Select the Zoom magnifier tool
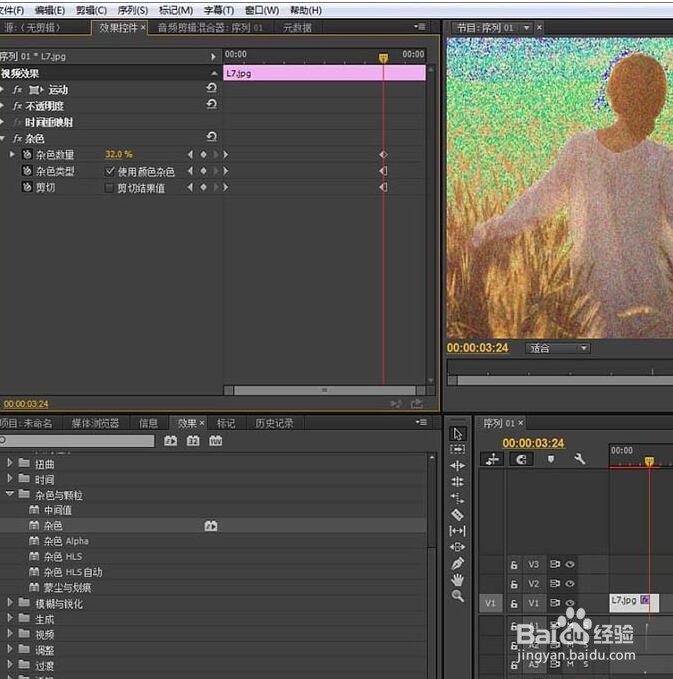This screenshot has width=673, height=679. point(458,596)
